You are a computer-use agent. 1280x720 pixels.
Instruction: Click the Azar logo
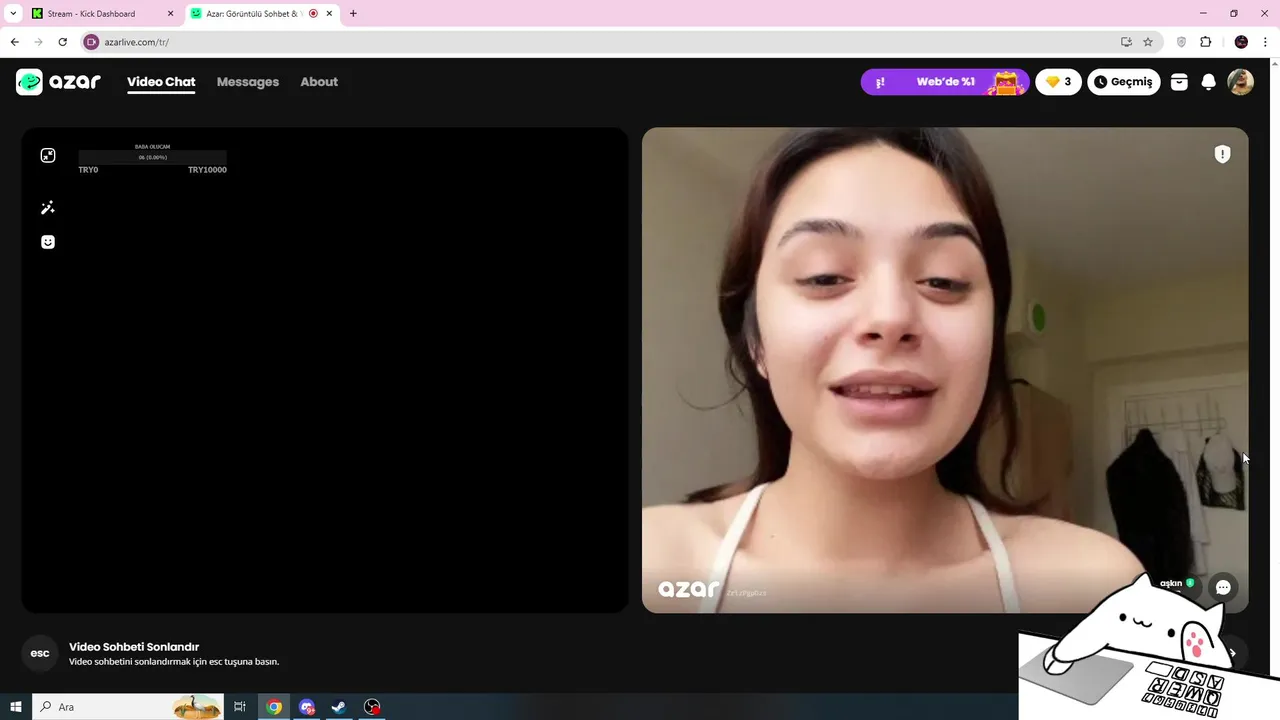(58, 82)
